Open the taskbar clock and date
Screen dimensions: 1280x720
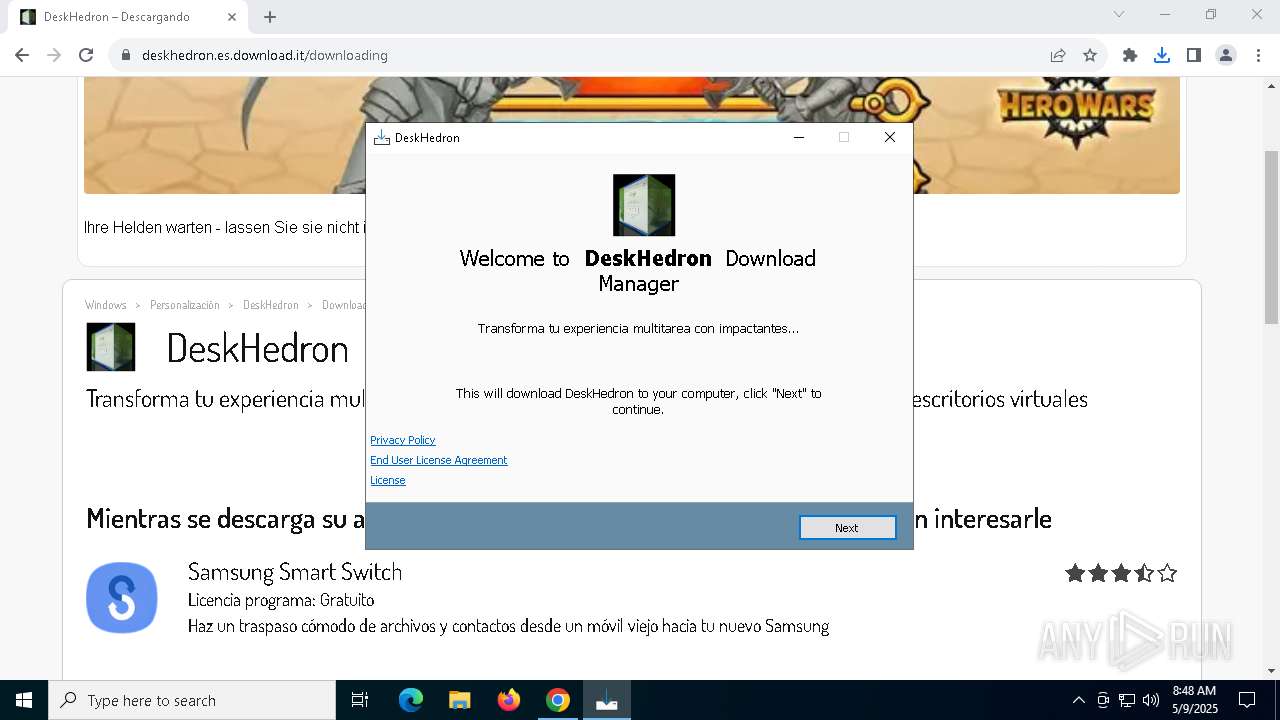(x=1194, y=700)
